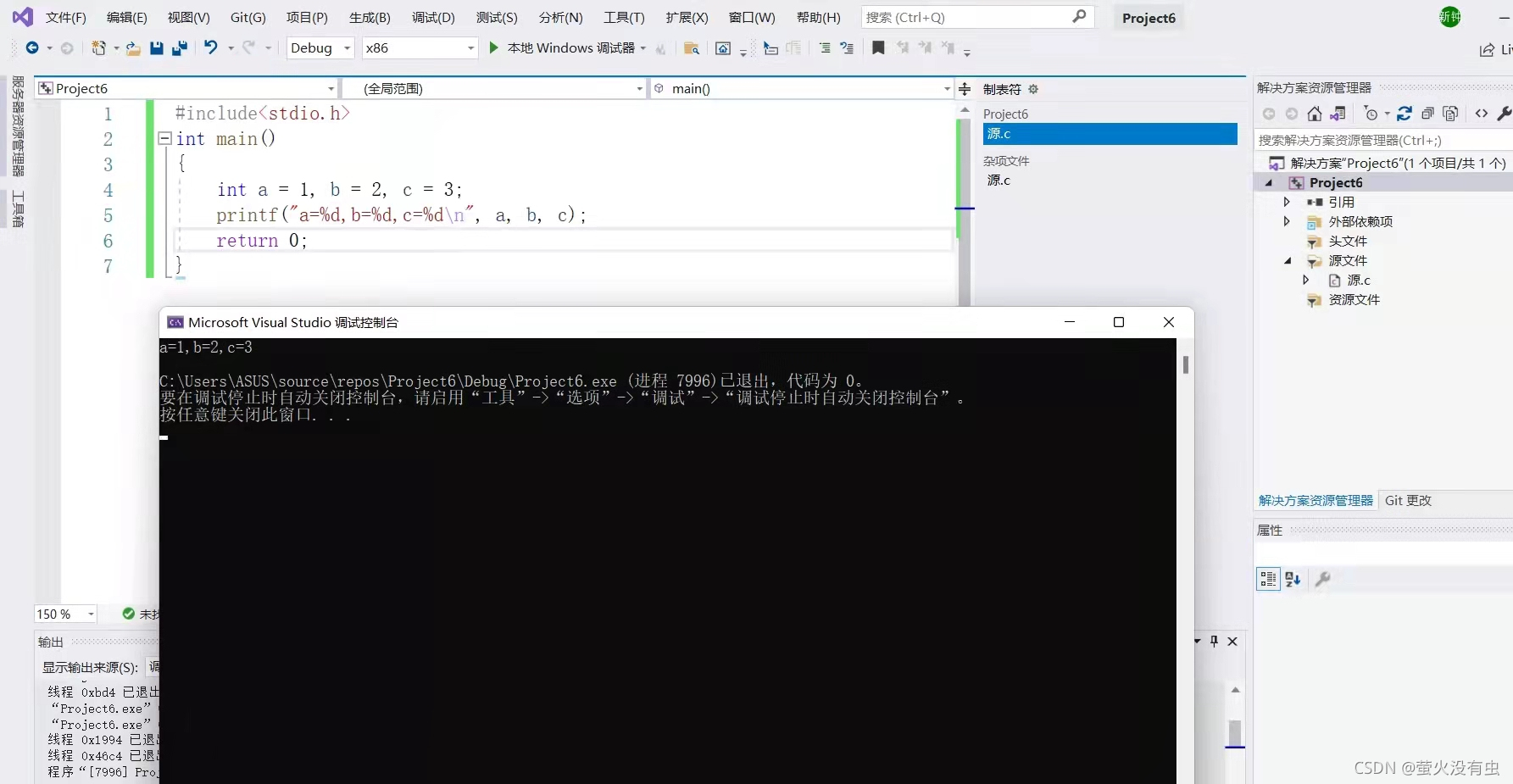
Task: Expand the 引用 tree node
Action: (x=1287, y=202)
